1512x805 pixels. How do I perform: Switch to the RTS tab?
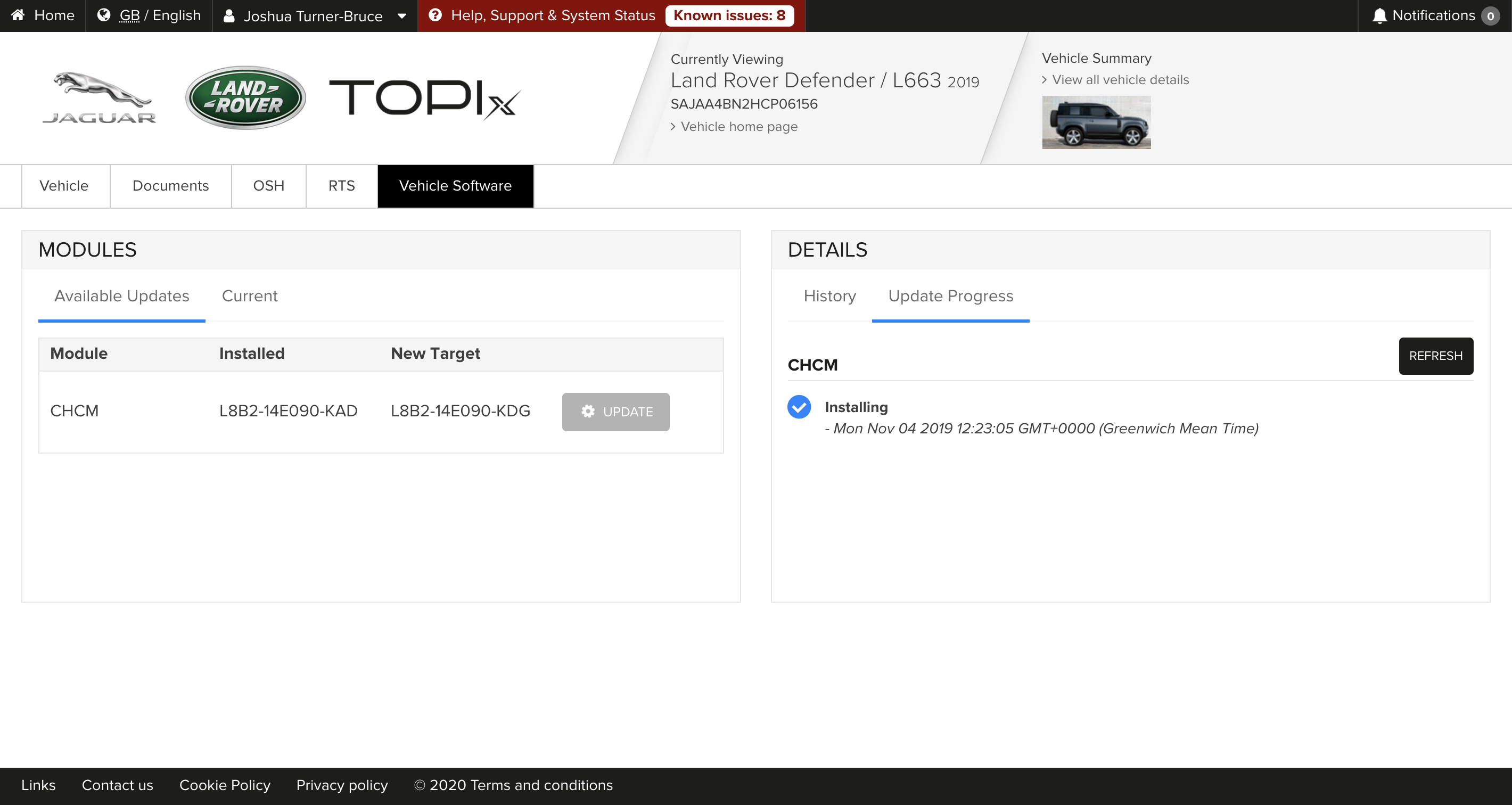pos(342,185)
